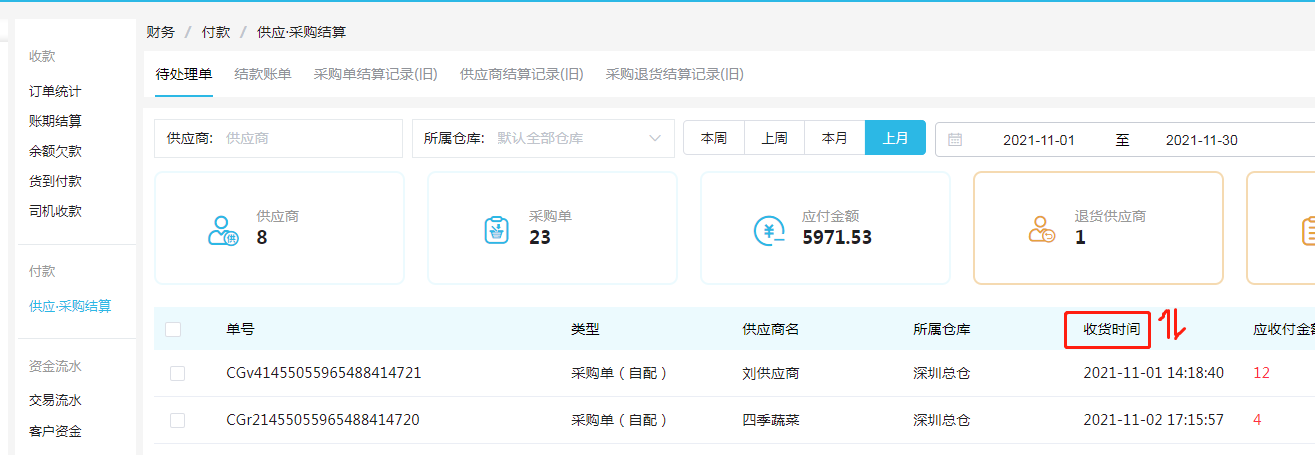Click the return supplier person icon
The height and width of the screenshot is (455, 1315).
[x=1041, y=230]
